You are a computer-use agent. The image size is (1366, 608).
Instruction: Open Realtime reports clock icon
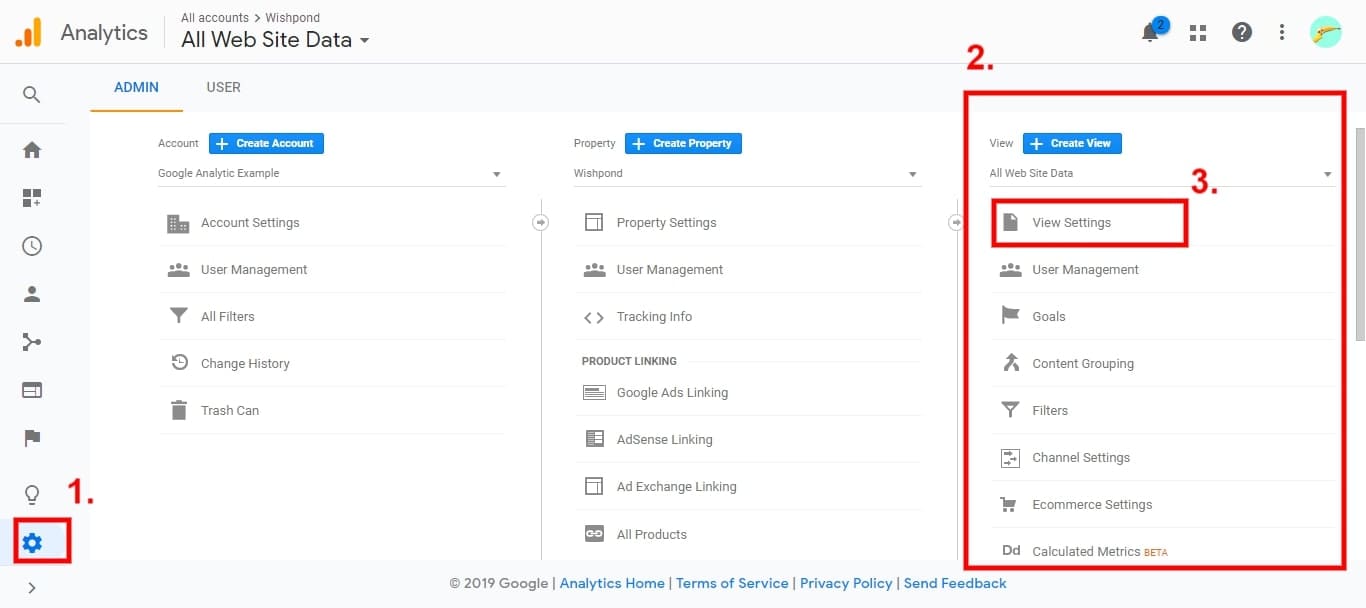click(x=32, y=246)
